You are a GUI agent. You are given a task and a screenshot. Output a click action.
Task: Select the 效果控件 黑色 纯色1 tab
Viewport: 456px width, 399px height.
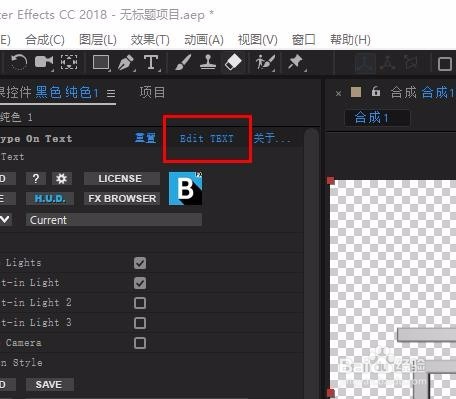pos(50,92)
